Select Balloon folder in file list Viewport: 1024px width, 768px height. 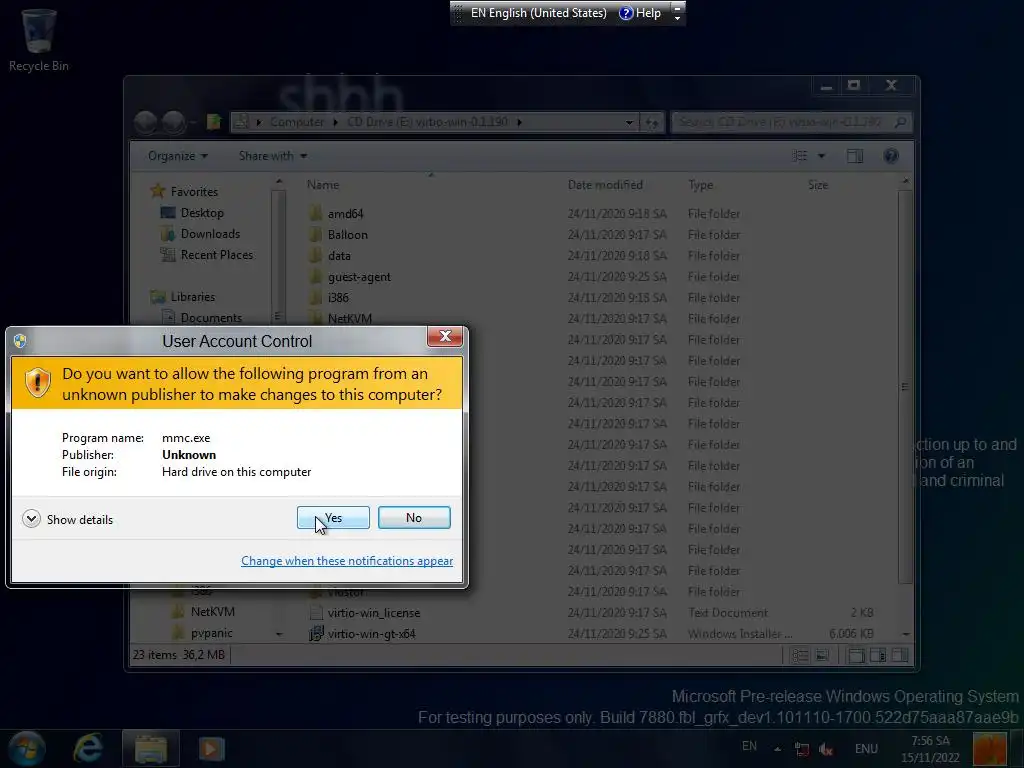(347, 234)
